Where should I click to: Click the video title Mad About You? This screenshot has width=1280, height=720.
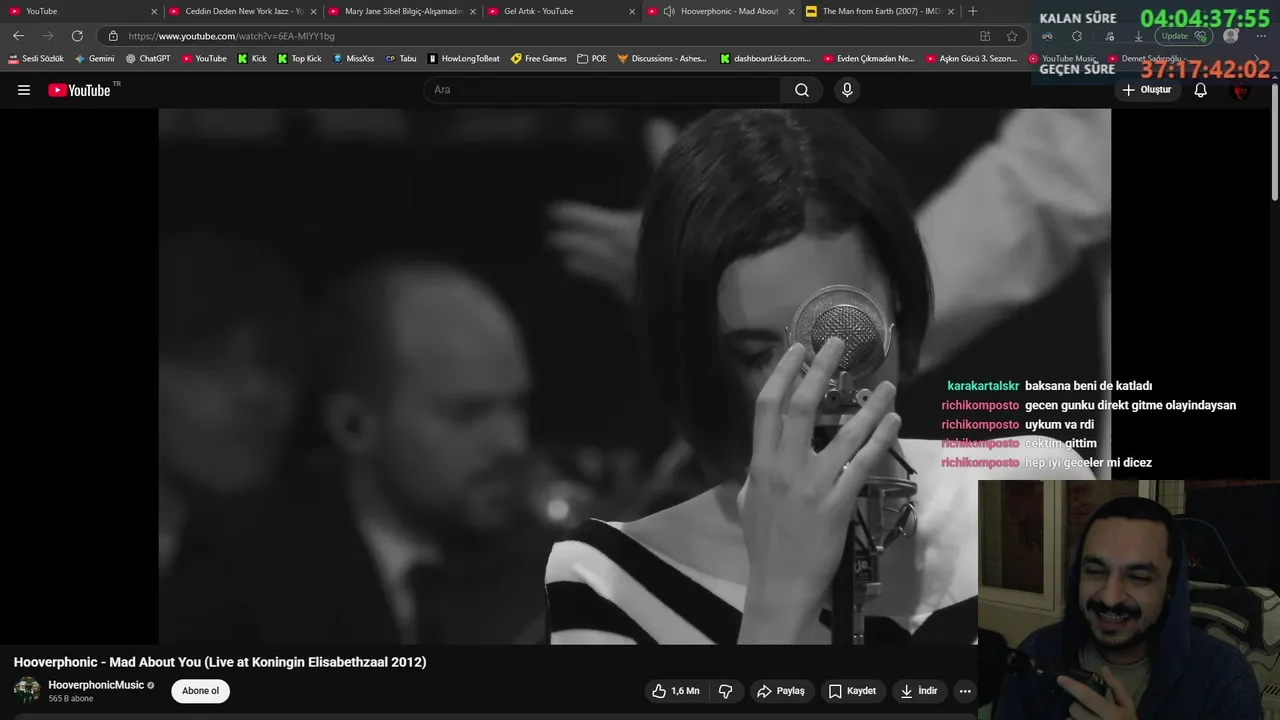220,662
